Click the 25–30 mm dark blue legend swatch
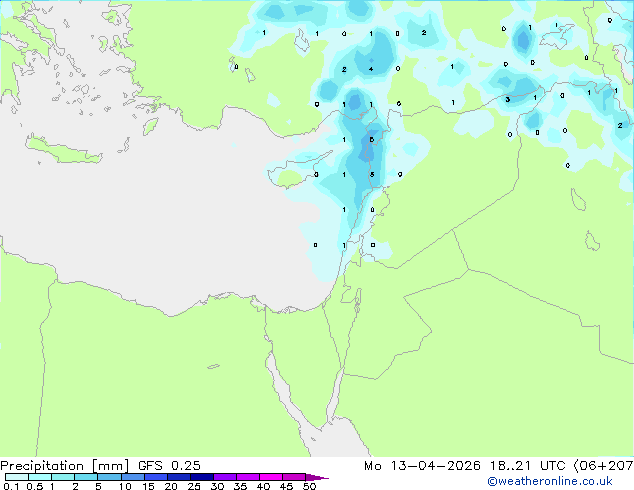 pos(201,477)
